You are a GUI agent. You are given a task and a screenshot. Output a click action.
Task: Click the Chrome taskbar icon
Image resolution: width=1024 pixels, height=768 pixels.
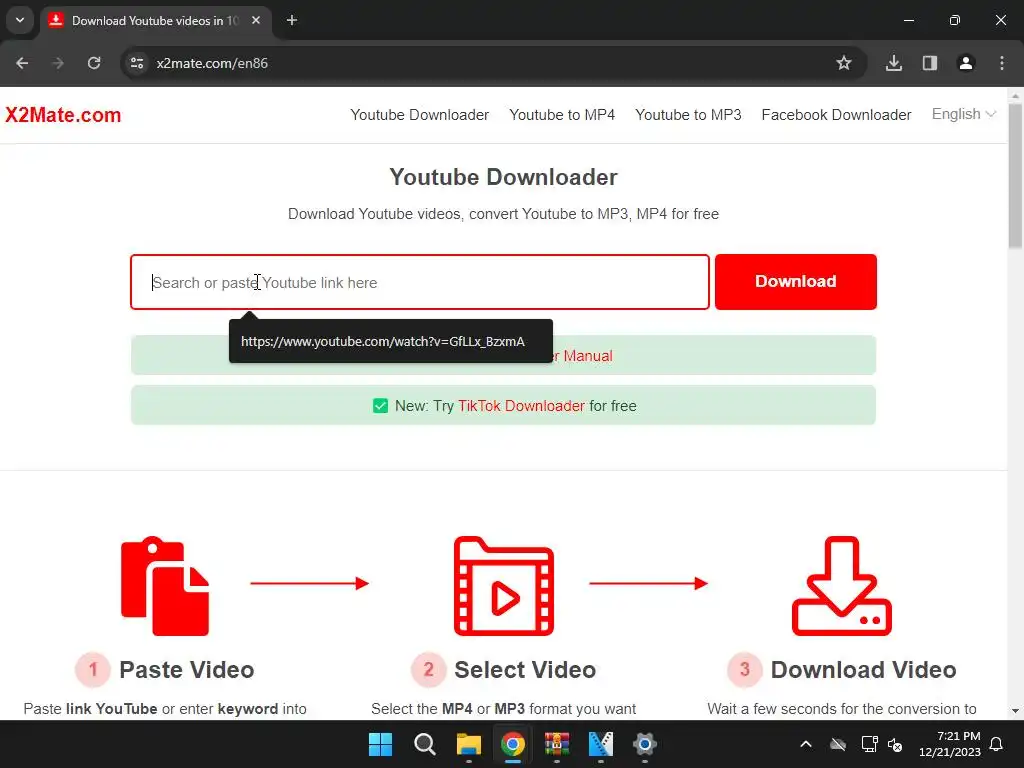pos(513,744)
